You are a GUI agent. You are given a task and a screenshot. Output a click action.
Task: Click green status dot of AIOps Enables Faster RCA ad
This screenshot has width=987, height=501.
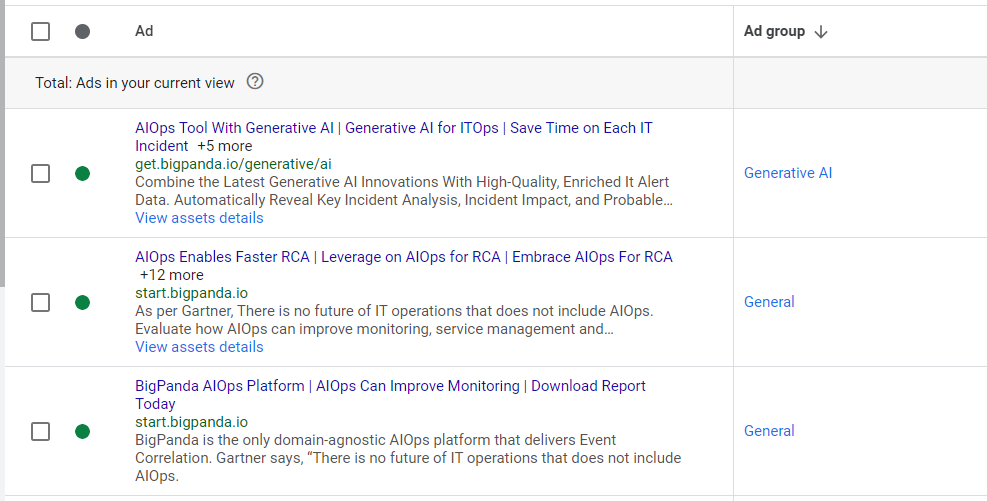click(x=82, y=302)
